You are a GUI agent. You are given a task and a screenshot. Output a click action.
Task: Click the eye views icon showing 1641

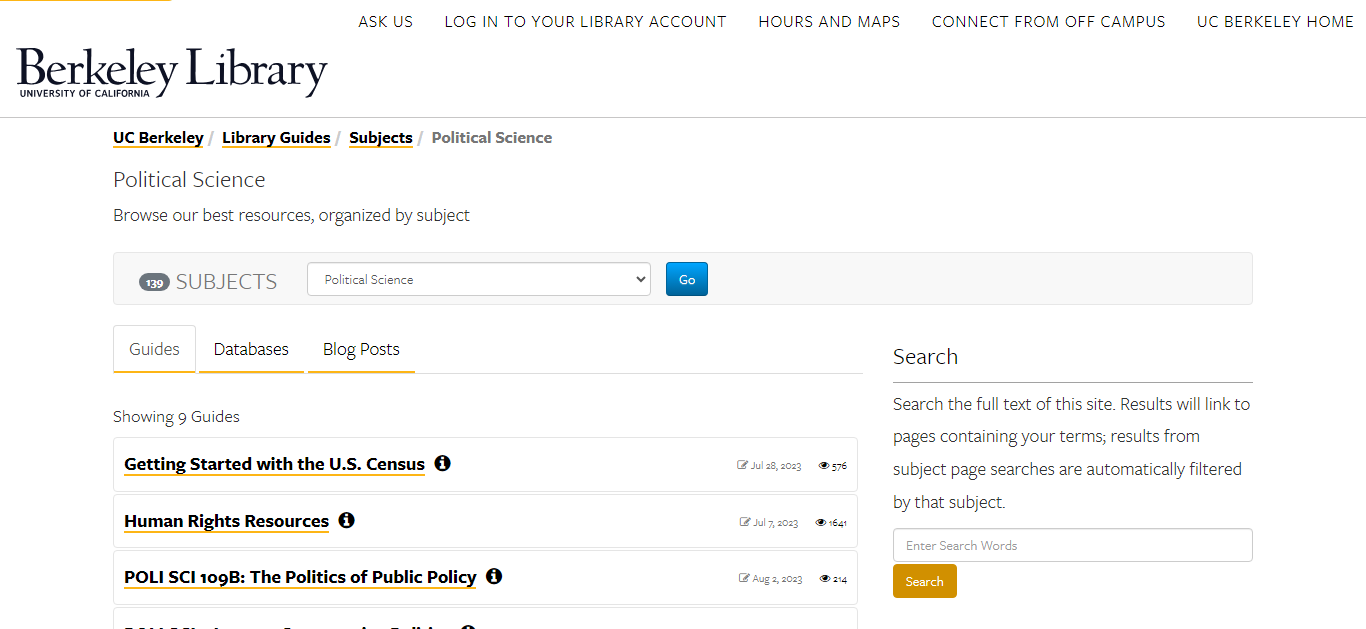pos(821,522)
